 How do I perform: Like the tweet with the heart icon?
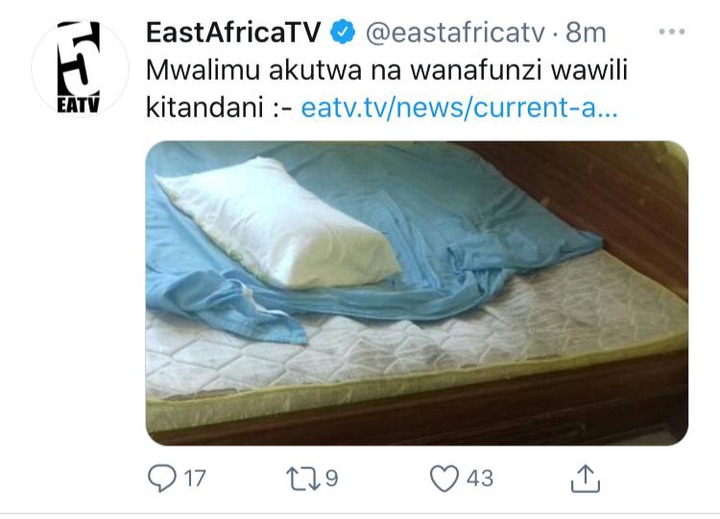[x=444, y=478]
